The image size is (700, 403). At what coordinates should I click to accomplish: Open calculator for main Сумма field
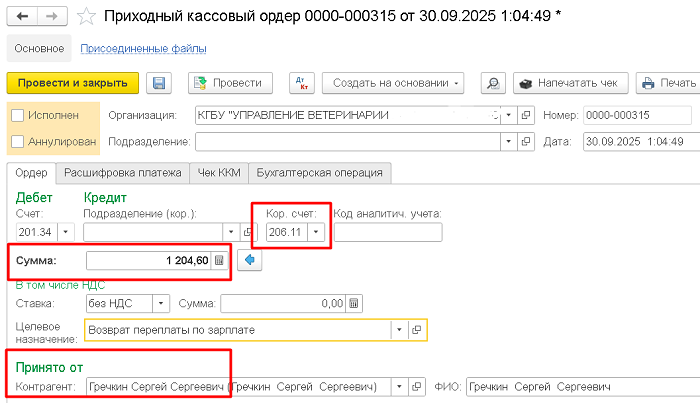point(219,261)
